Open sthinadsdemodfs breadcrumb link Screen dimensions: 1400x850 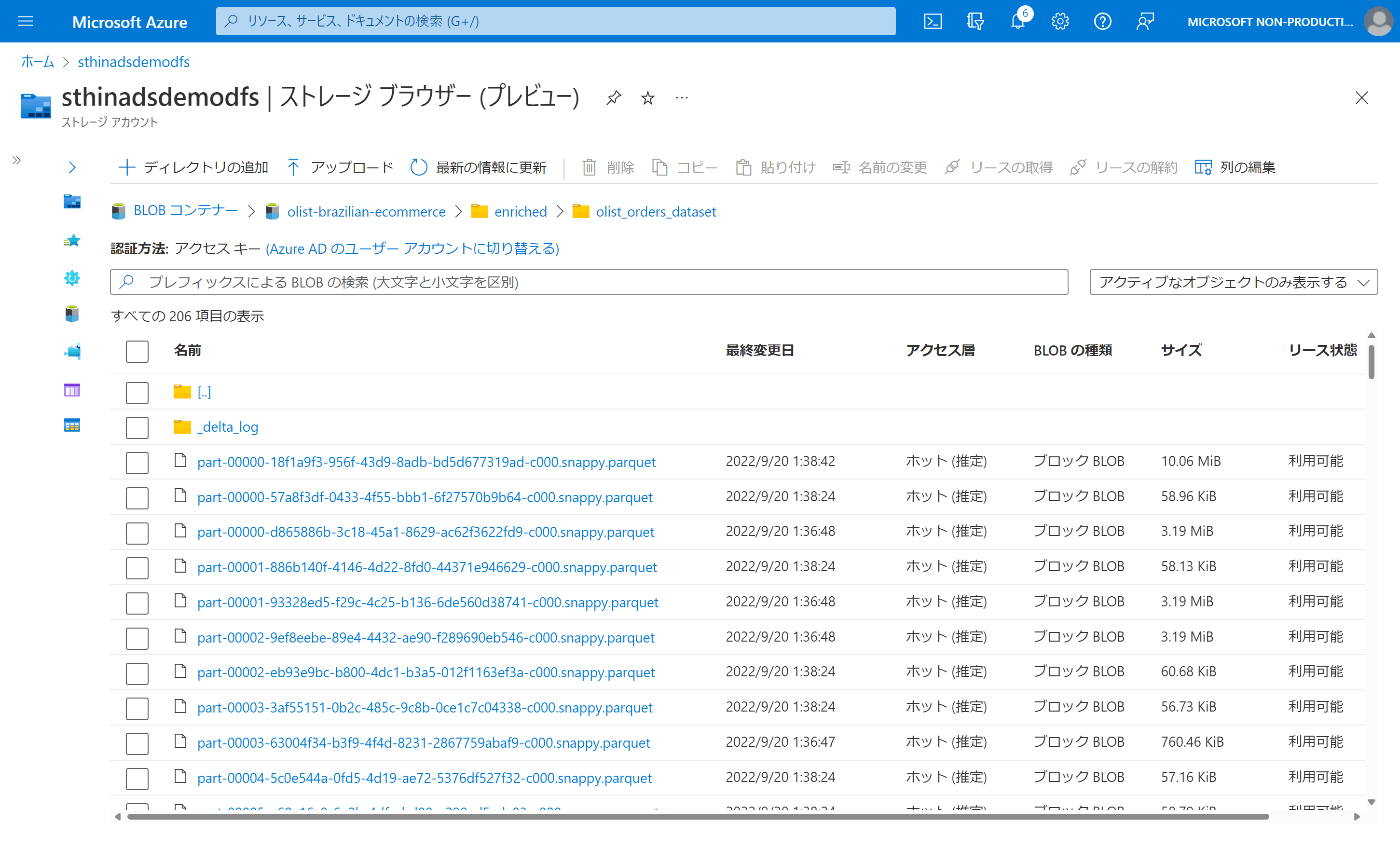pos(134,62)
